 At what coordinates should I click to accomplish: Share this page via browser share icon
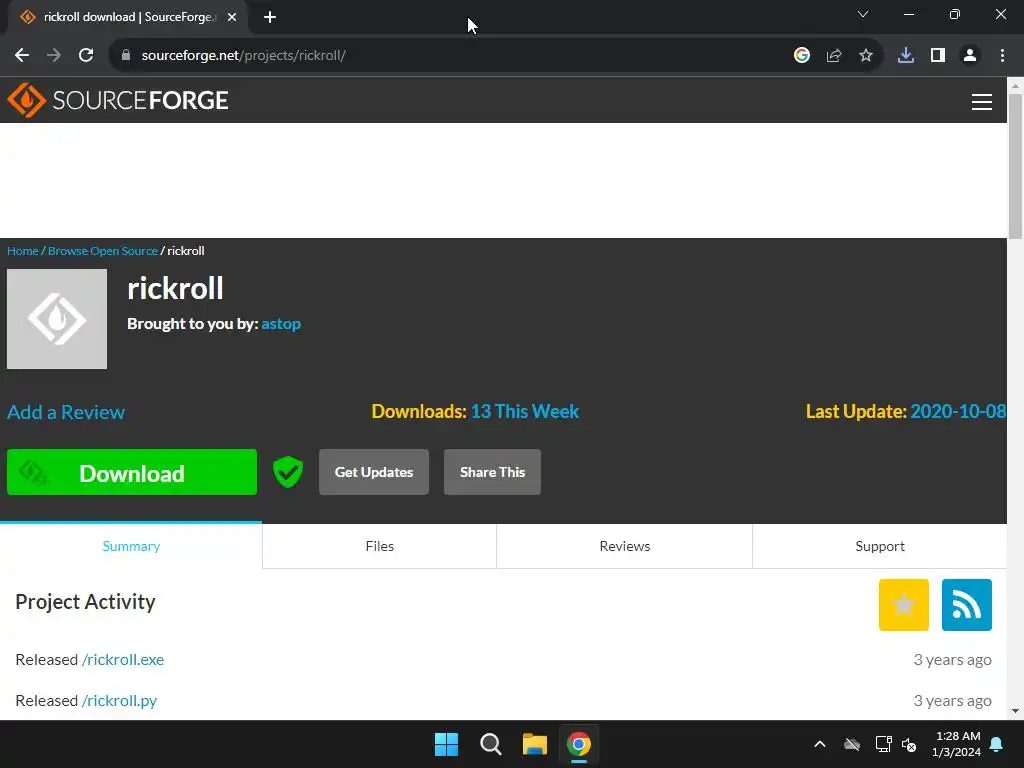tap(834, 55)
